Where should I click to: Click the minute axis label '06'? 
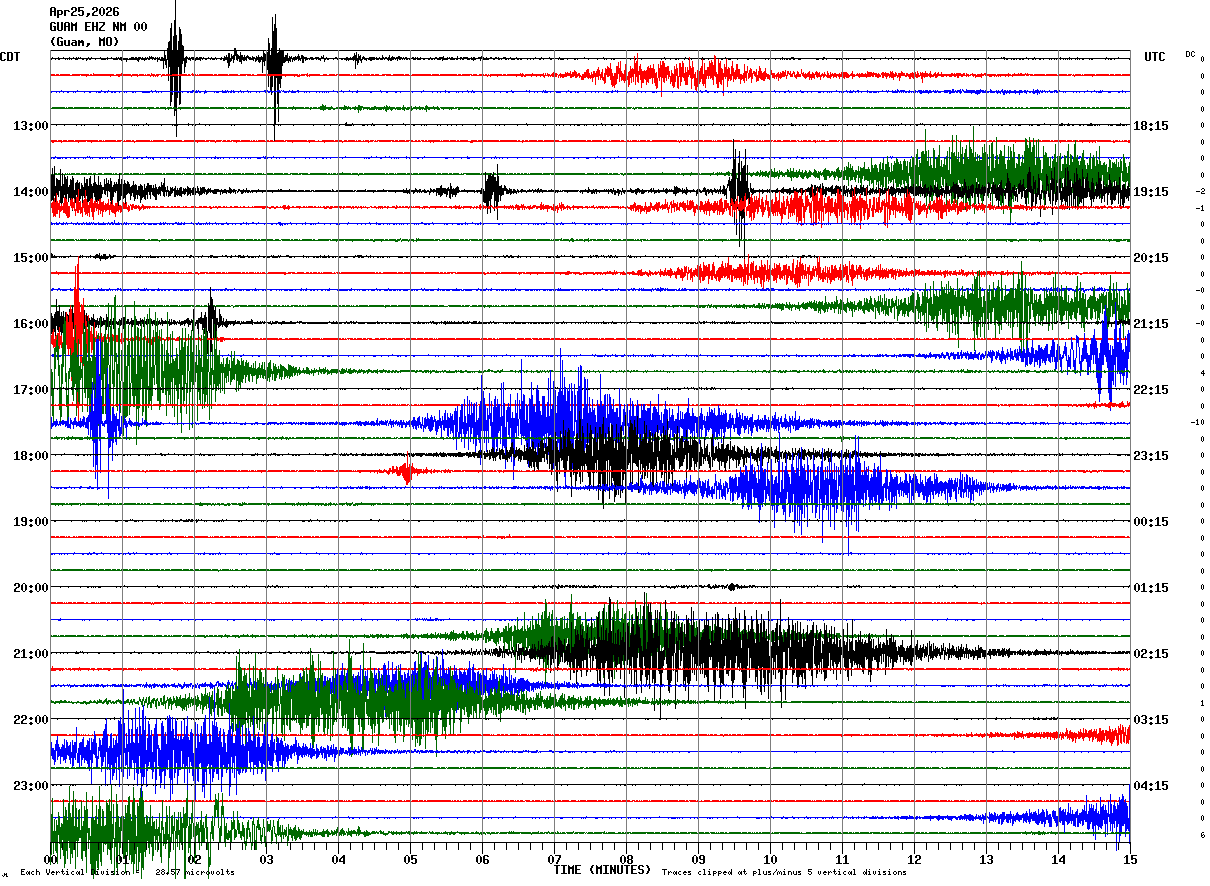tap(483, 860)
